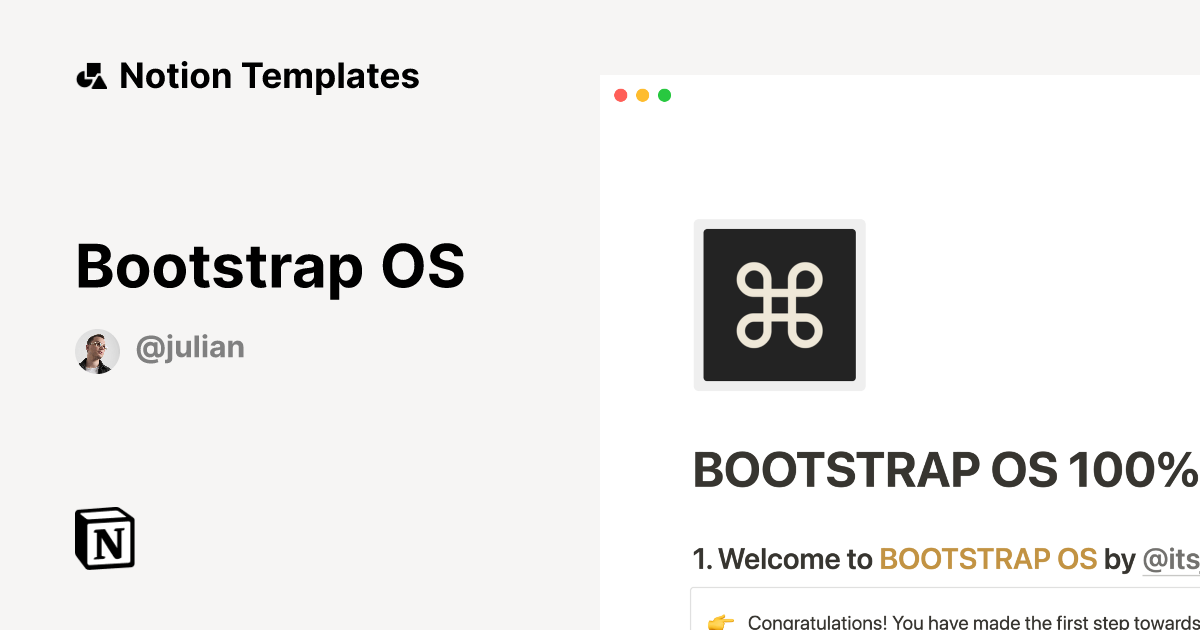Screen dimensions: 1200x630
Task: Click the "Notion Templates" header text
Action: click(269, 76)
